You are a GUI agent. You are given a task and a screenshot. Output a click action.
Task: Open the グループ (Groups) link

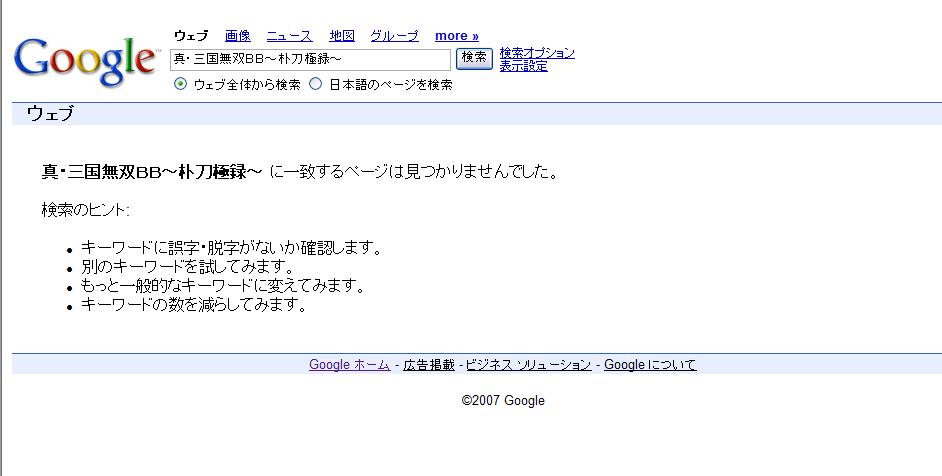[394, 36]
